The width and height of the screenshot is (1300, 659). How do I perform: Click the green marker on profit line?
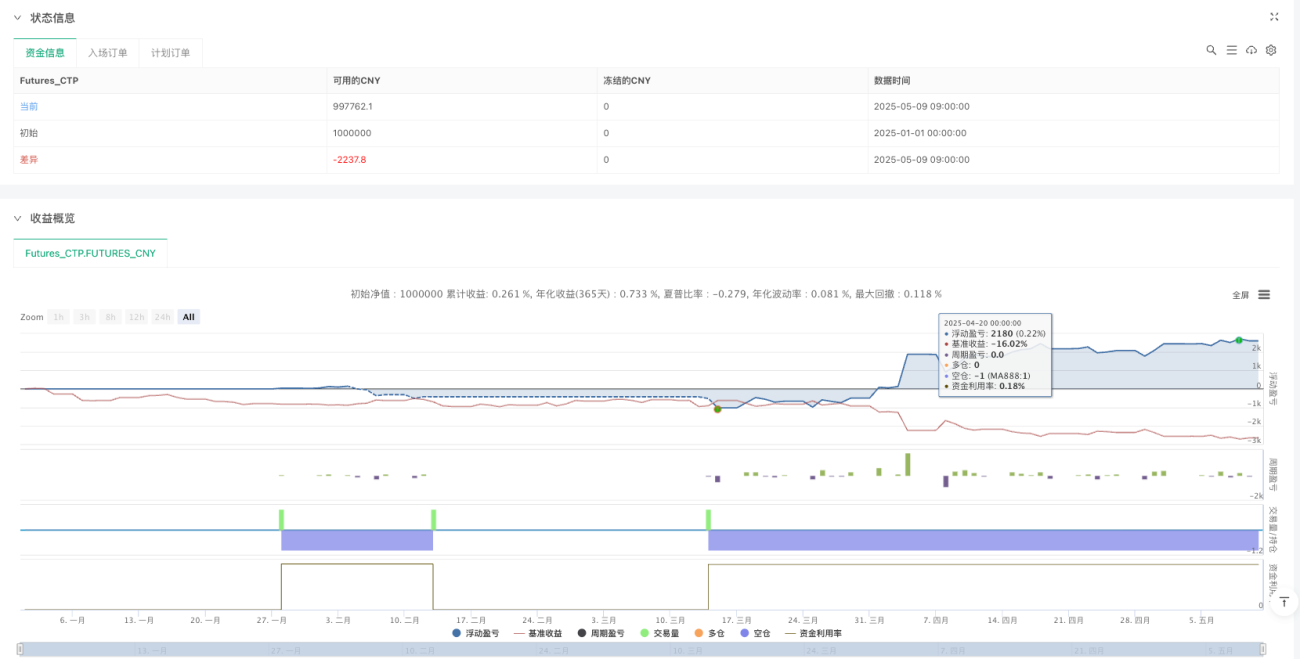(1239, 341)
